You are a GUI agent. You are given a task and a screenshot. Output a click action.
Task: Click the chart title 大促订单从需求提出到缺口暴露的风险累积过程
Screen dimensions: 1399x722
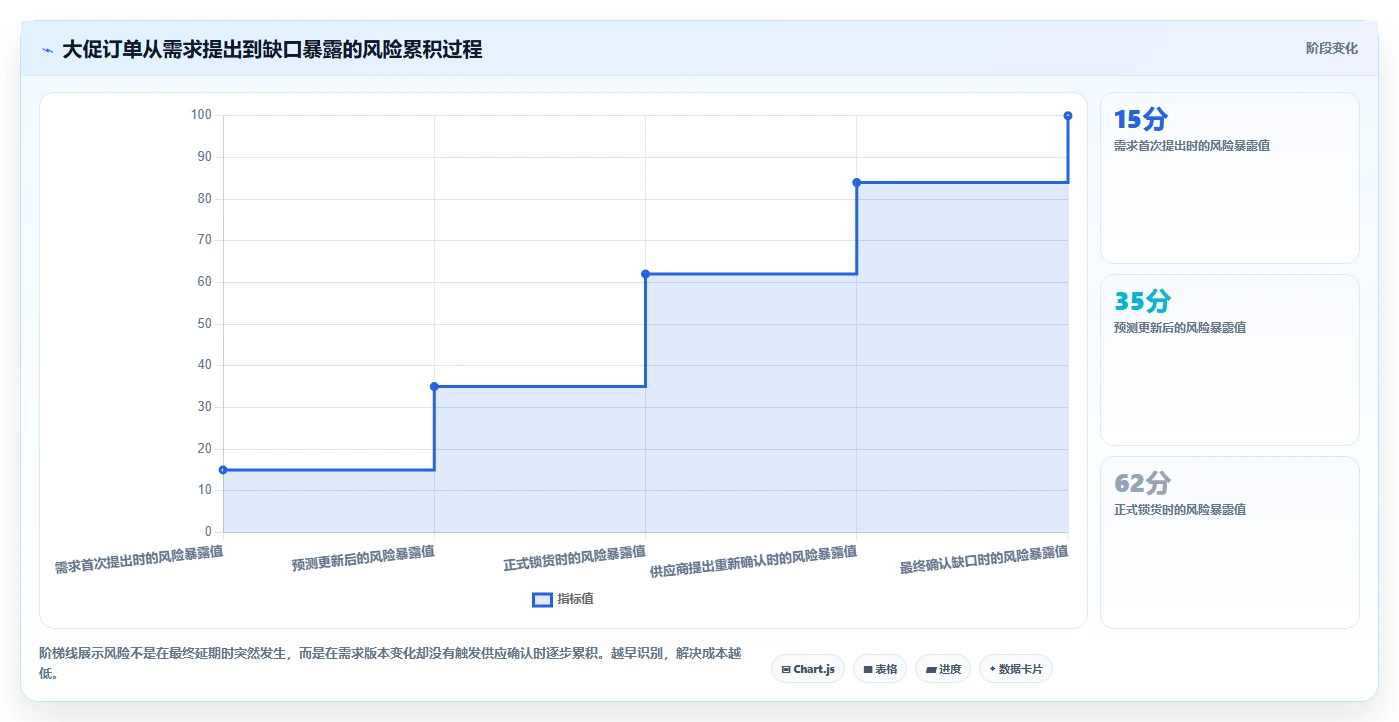point(272,50)
